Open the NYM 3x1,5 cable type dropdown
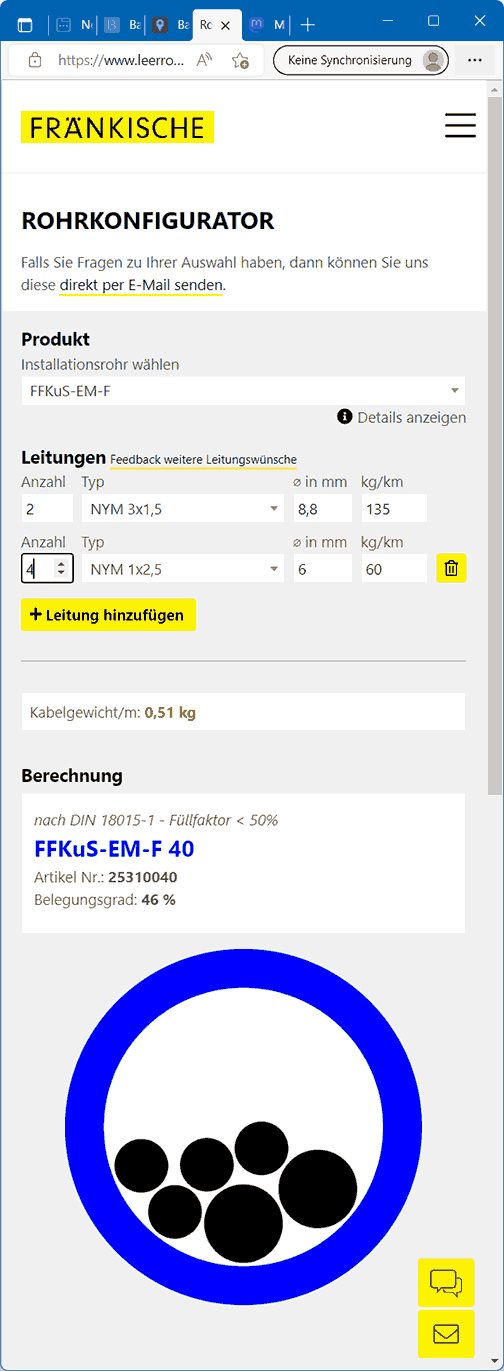 coord(183,508)
